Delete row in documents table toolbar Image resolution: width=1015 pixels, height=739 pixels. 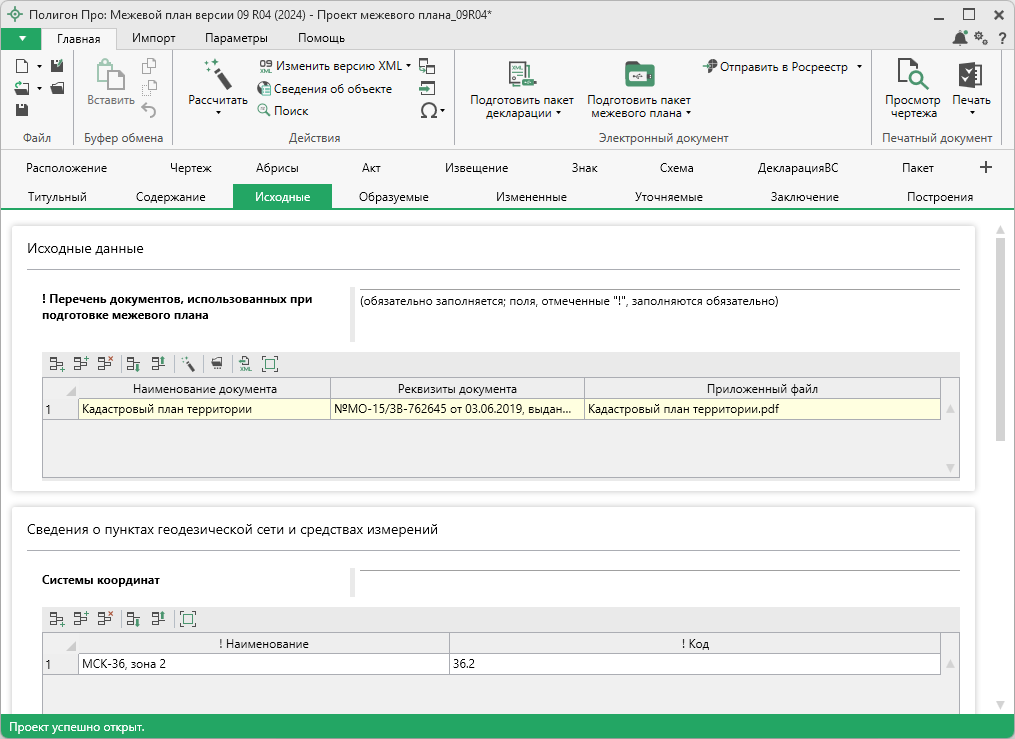[x=105, y=364]
